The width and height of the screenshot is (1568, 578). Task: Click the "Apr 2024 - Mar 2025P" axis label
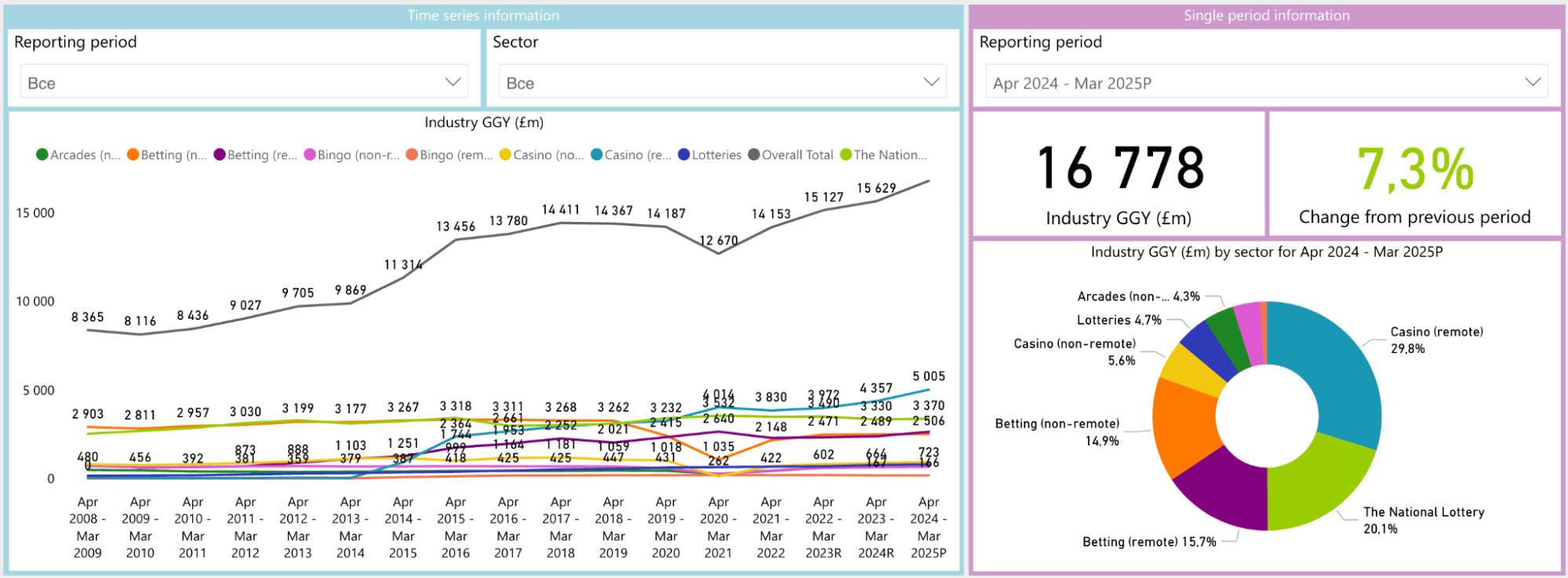tap(929, 527)
